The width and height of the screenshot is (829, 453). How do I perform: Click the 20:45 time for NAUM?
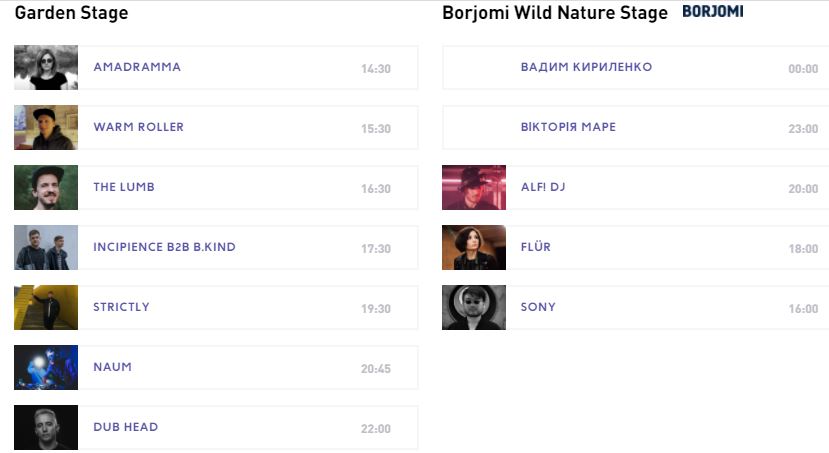tap(375, 369)
